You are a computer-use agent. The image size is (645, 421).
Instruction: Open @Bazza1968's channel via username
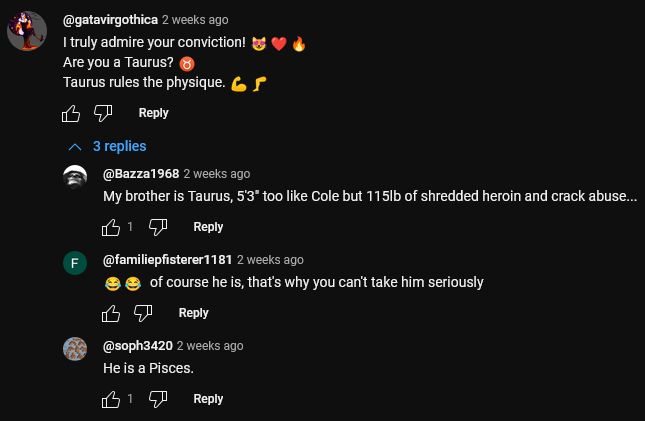[141, 174]
